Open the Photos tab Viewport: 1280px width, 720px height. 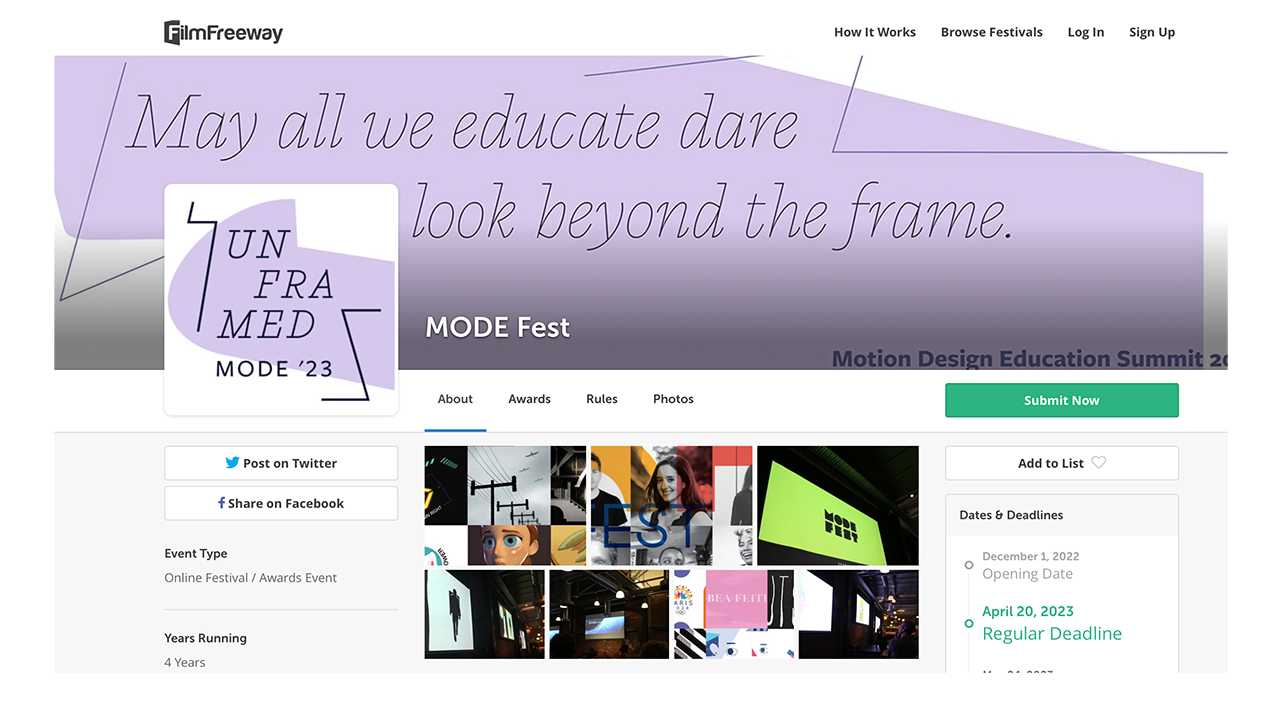(x=673, y=399)
